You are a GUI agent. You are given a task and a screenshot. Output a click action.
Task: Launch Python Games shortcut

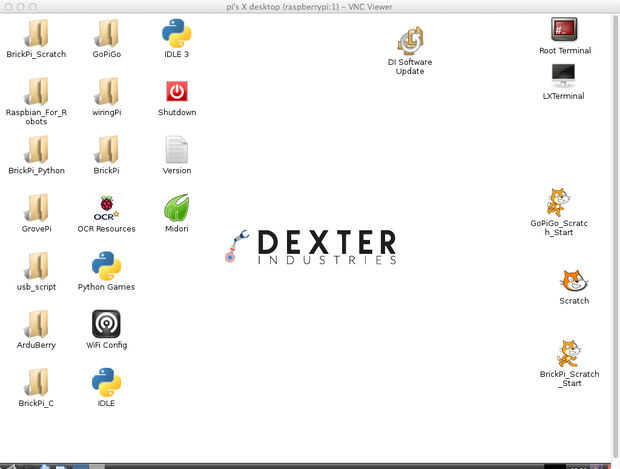click(x=106, y=266)
